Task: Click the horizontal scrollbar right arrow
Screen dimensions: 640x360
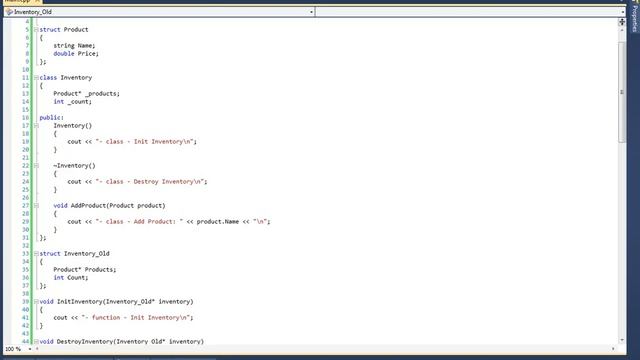Action: pos(613,349)
